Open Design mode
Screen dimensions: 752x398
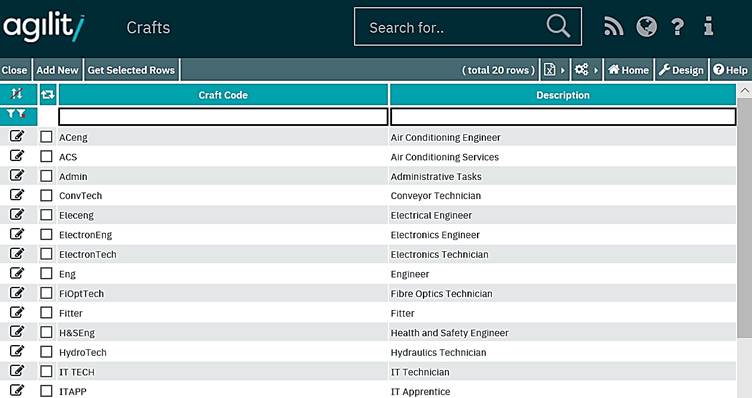coord(681,70)
